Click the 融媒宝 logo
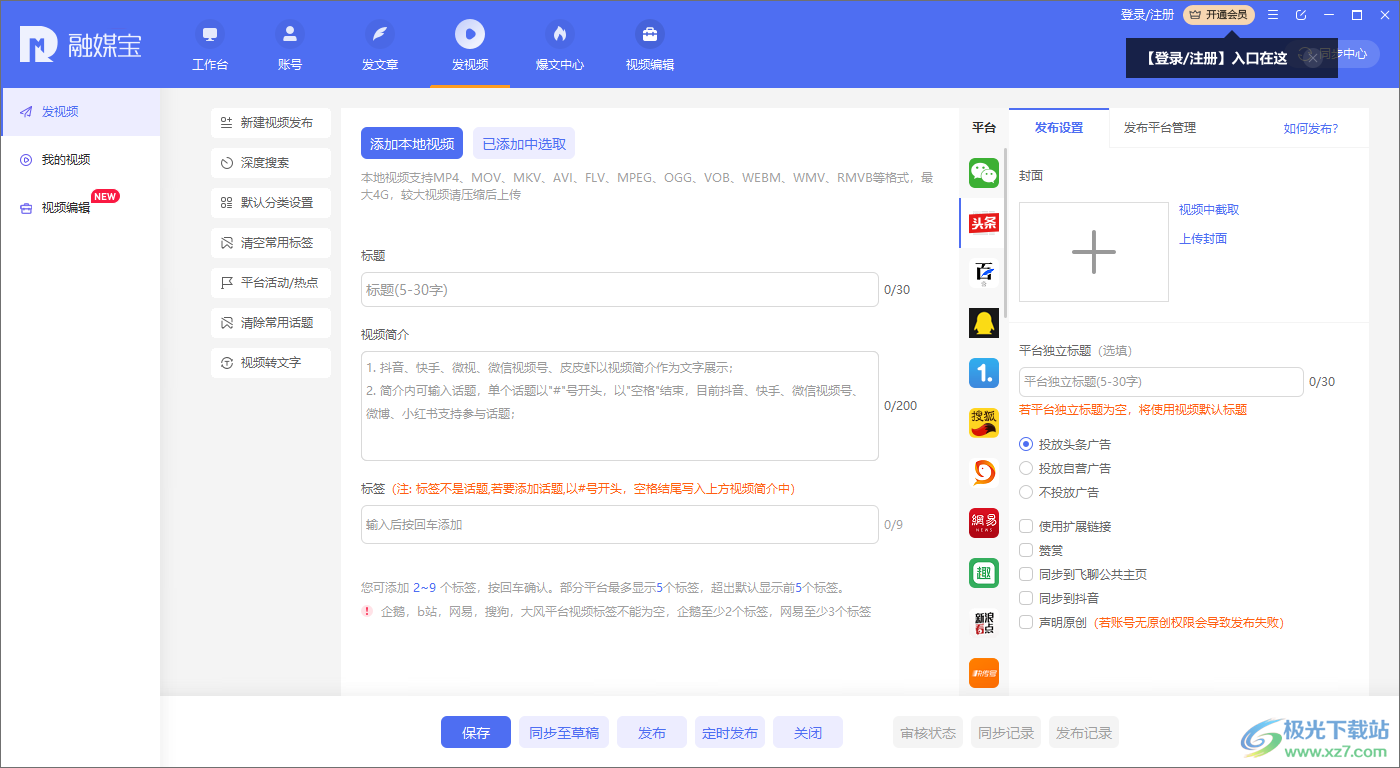Viewport: 1400px width, 768px height. tap(80, 44)
